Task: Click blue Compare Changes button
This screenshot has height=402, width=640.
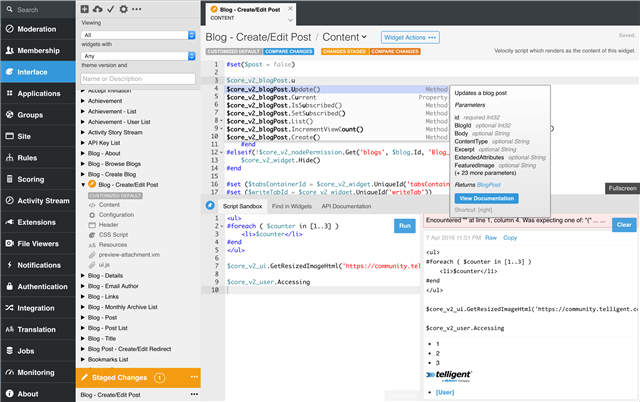Action: point(289,51)
